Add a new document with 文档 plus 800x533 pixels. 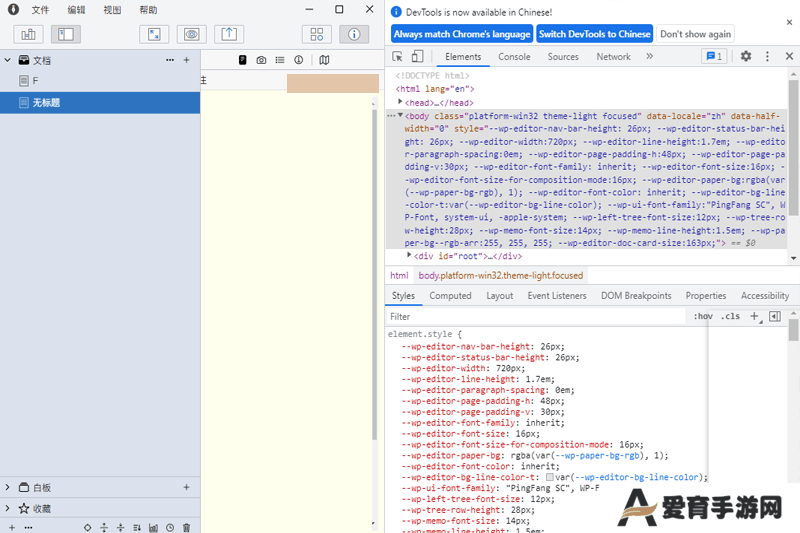tap(187, 60)
